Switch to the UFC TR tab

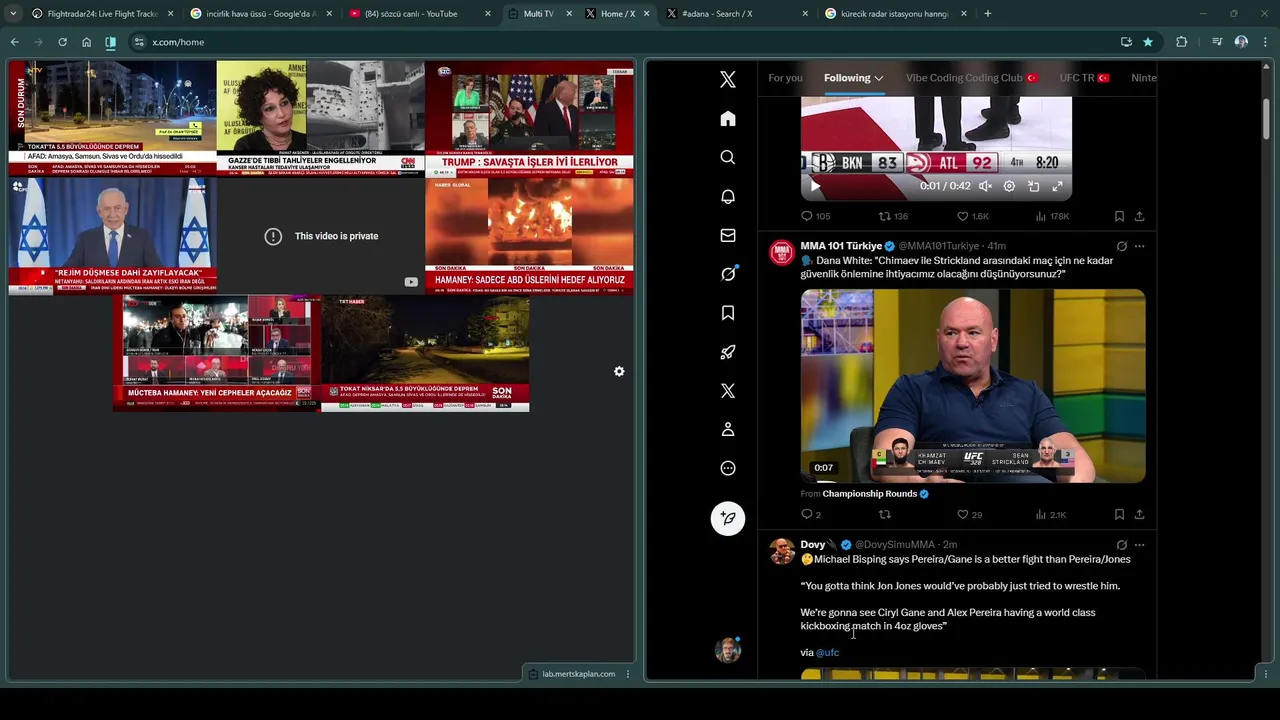tap(1084, 78)
